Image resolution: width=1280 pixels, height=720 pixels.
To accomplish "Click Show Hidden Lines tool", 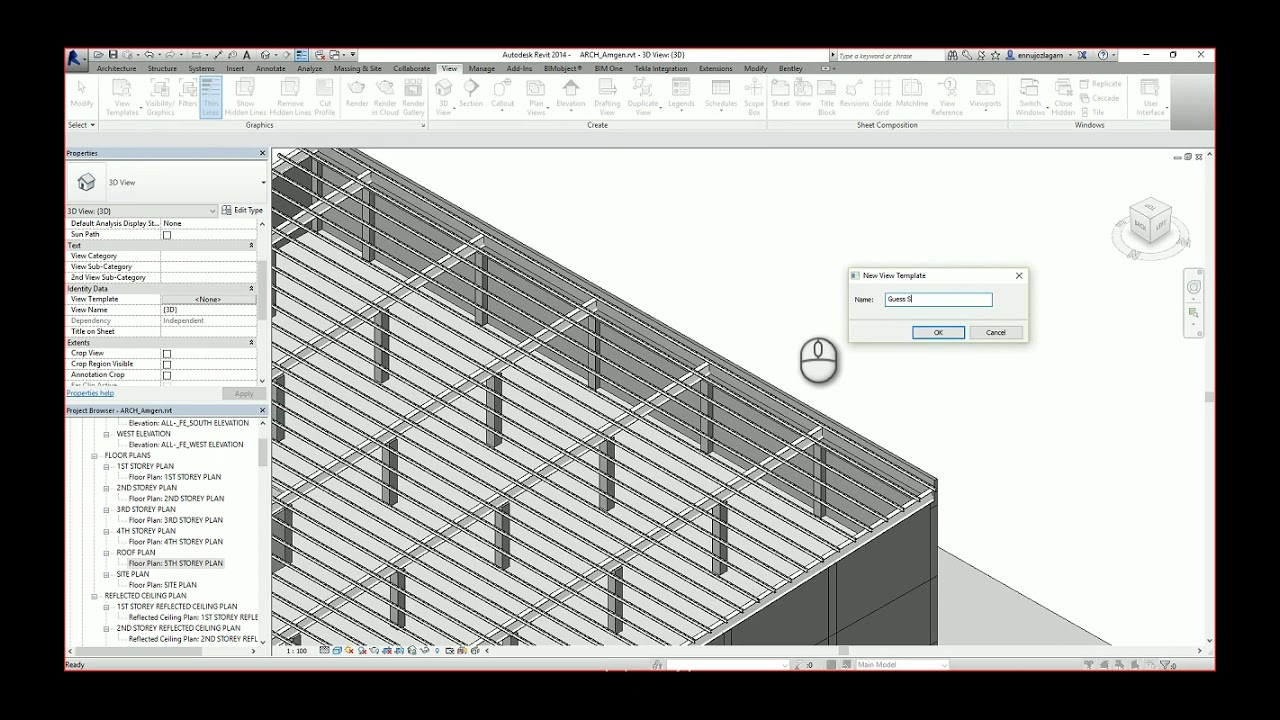I will (x=245, y=98).
